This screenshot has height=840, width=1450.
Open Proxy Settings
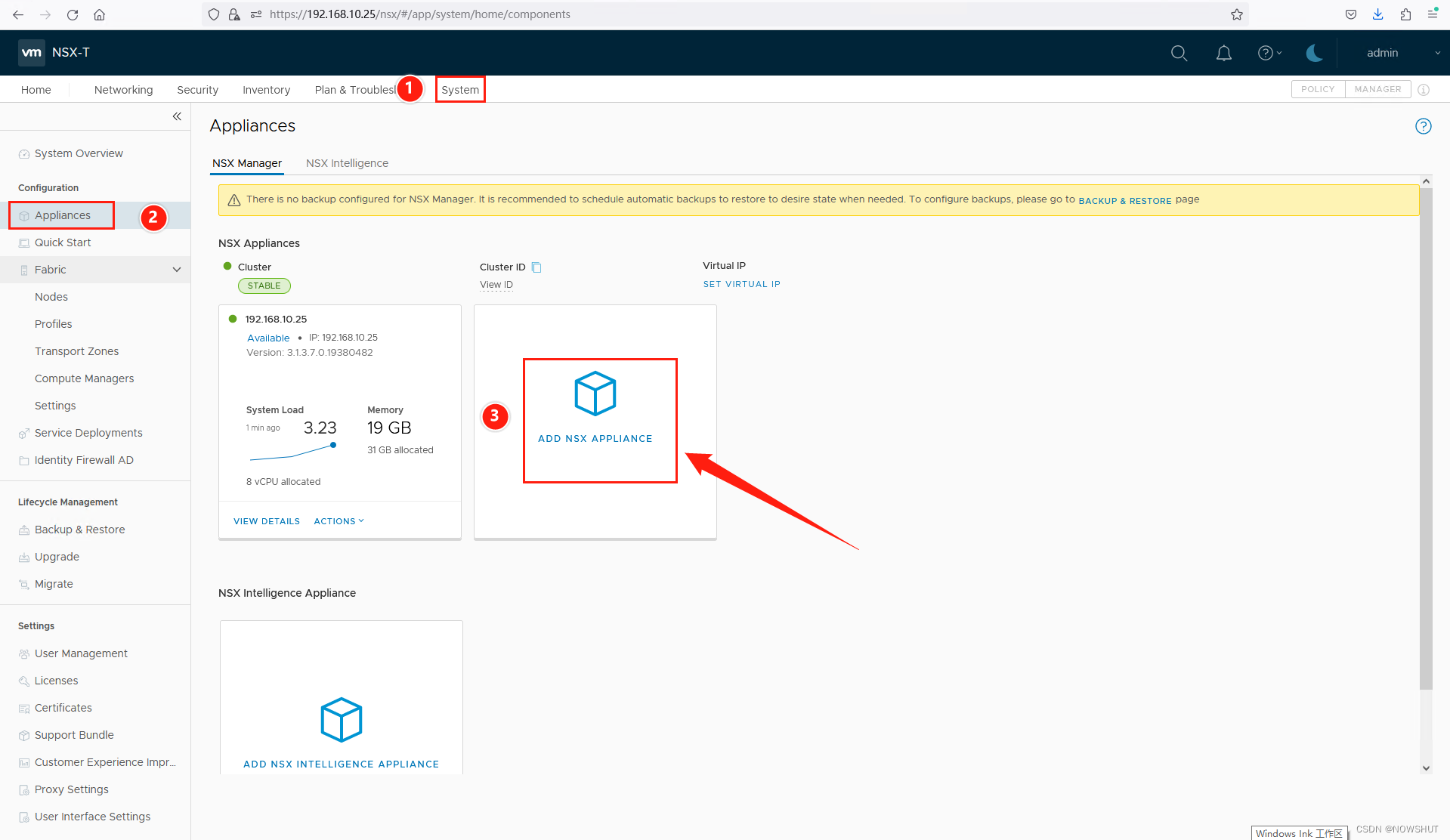tap(72, 789)
